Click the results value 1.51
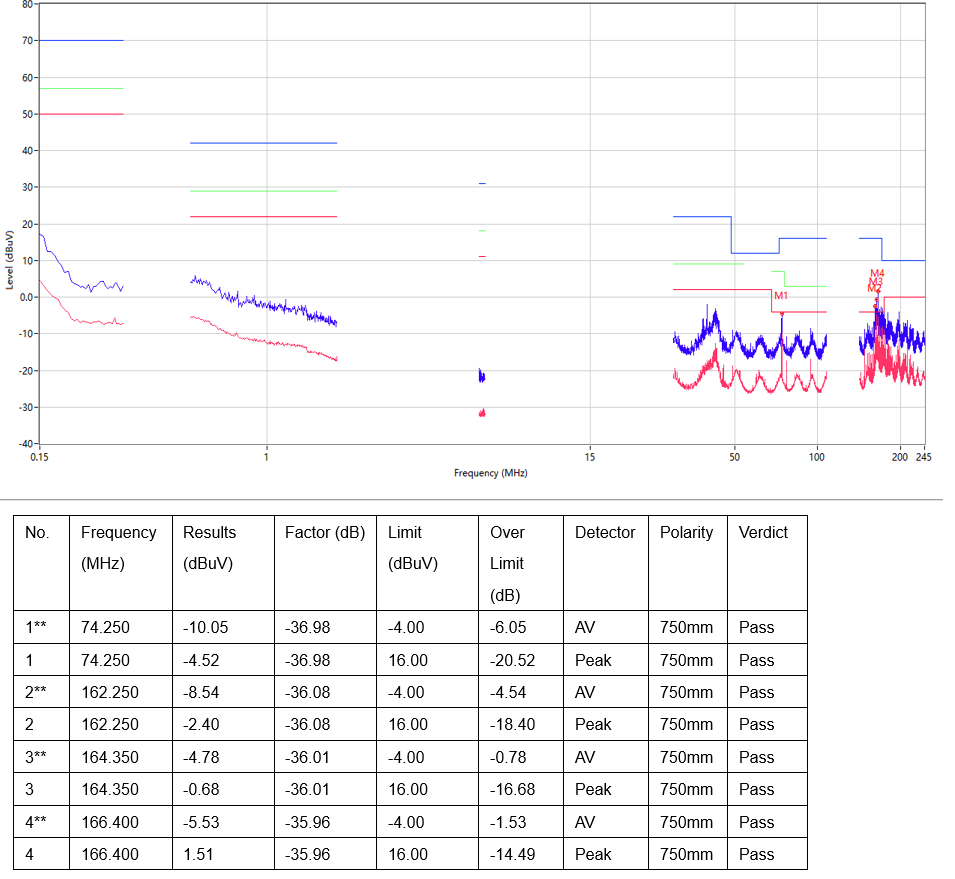The height and width of the screenshot is (879, 955). pos(199,855)
